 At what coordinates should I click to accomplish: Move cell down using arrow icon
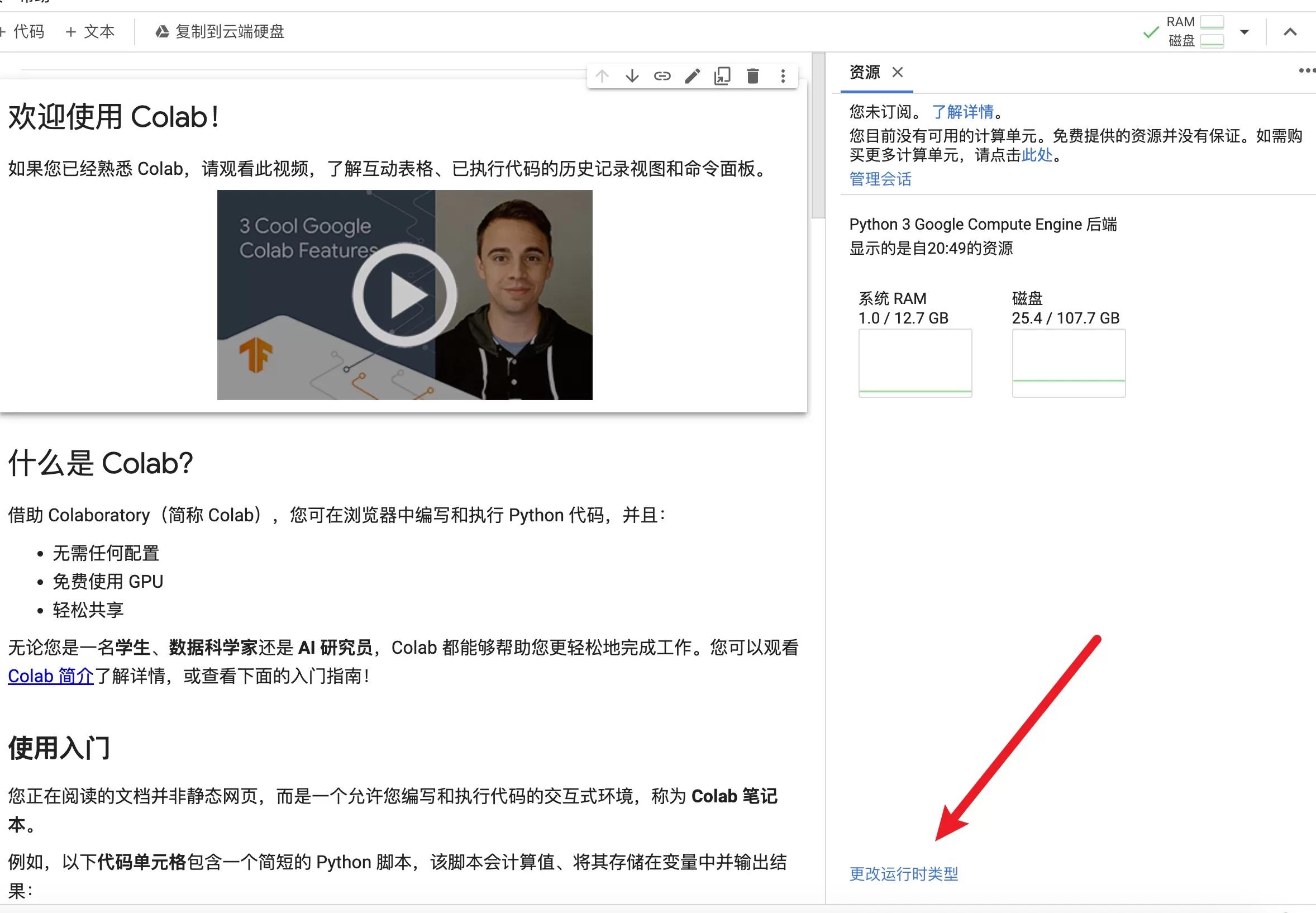(x=632, y=76)
